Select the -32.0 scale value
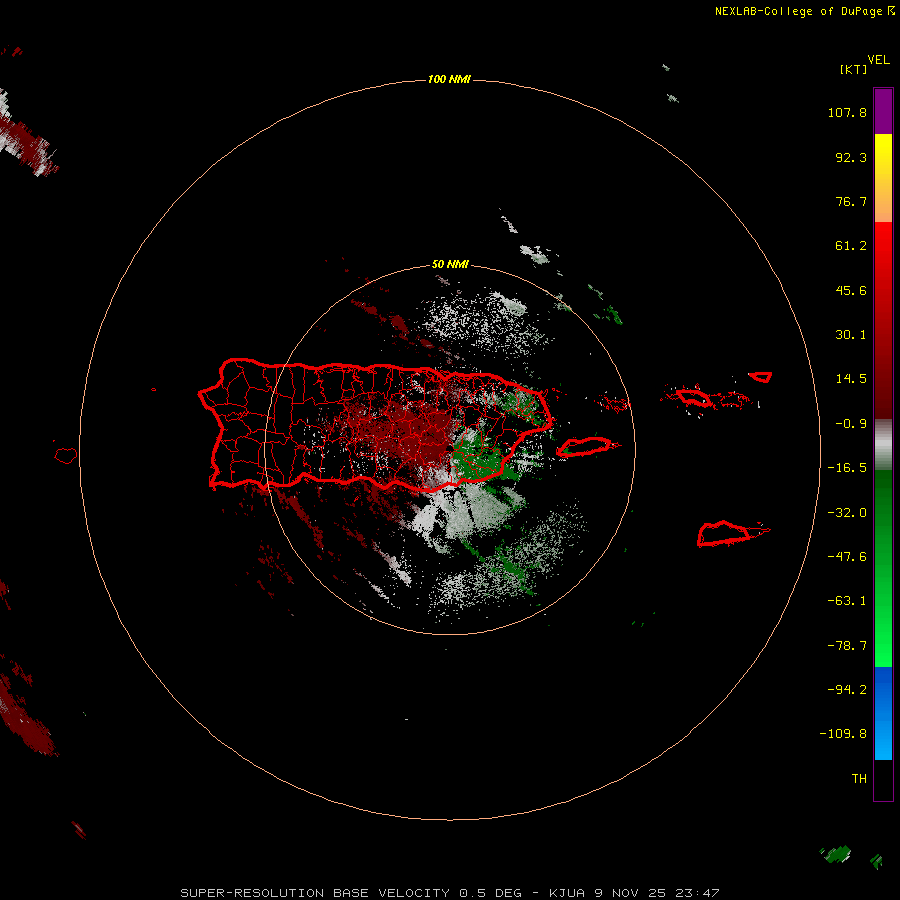Viewport: 900px width, 900px height. 847,513
